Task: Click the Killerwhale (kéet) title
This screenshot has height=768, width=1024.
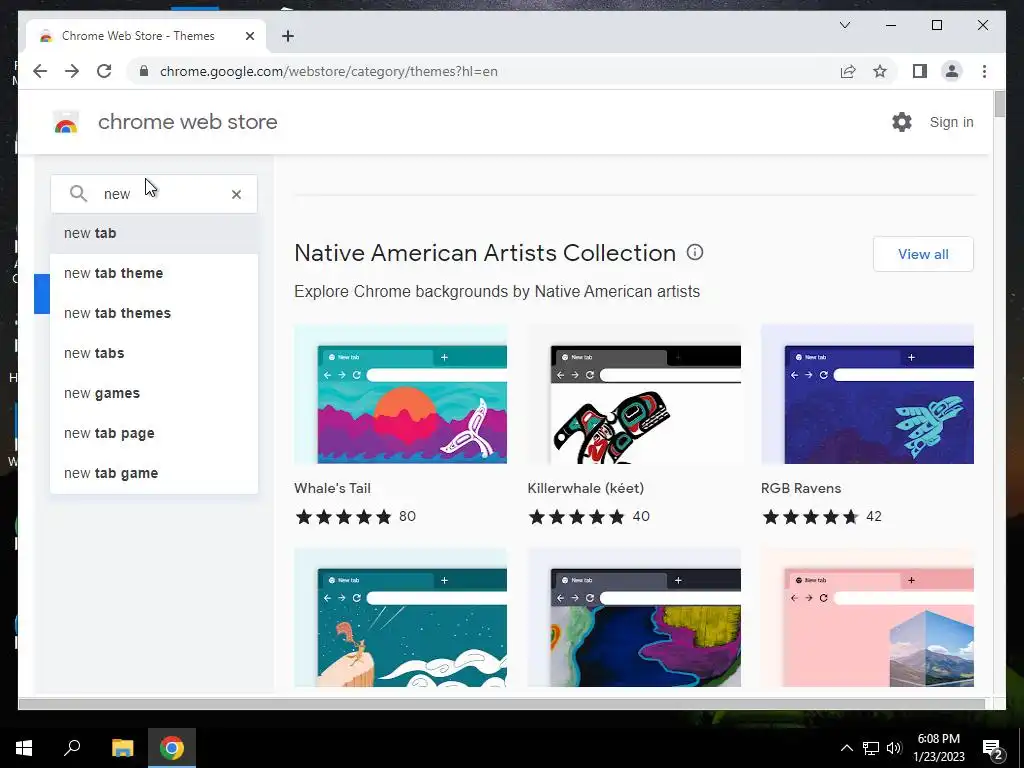Action: (x=586, y=488)
